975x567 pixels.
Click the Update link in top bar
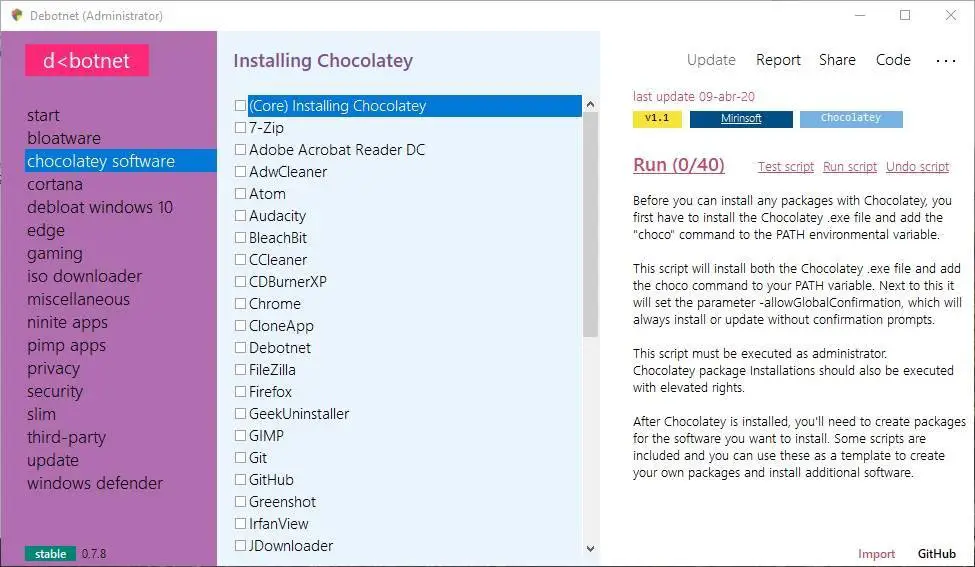point(711,60)
